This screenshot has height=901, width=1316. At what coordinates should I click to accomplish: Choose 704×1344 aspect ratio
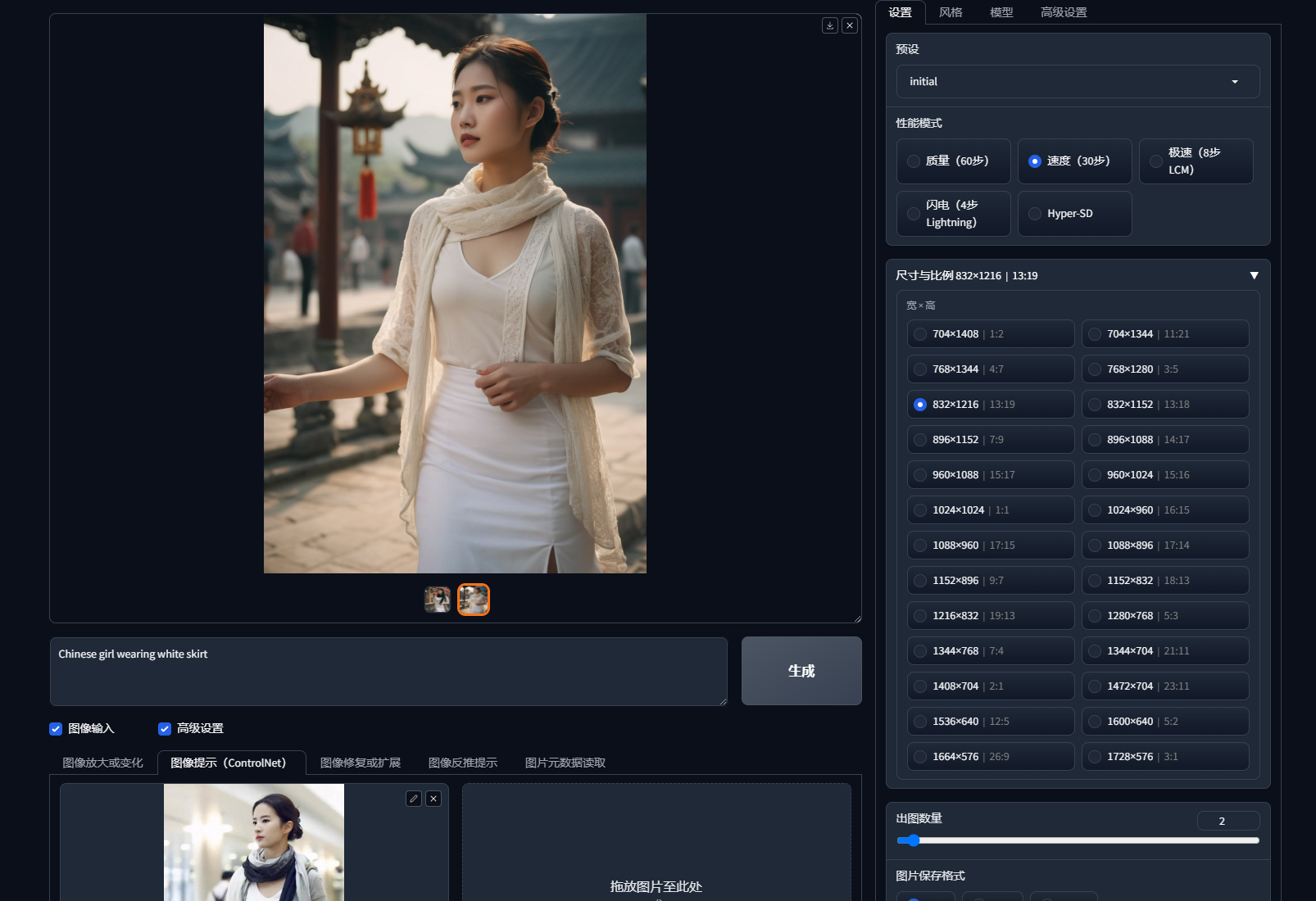pos(1165,334)
